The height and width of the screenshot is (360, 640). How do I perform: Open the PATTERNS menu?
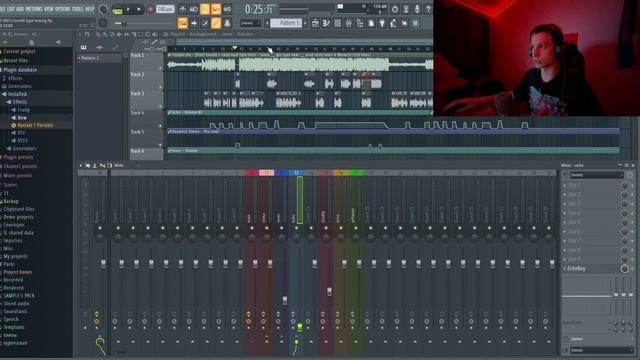[x=34, y=9]
